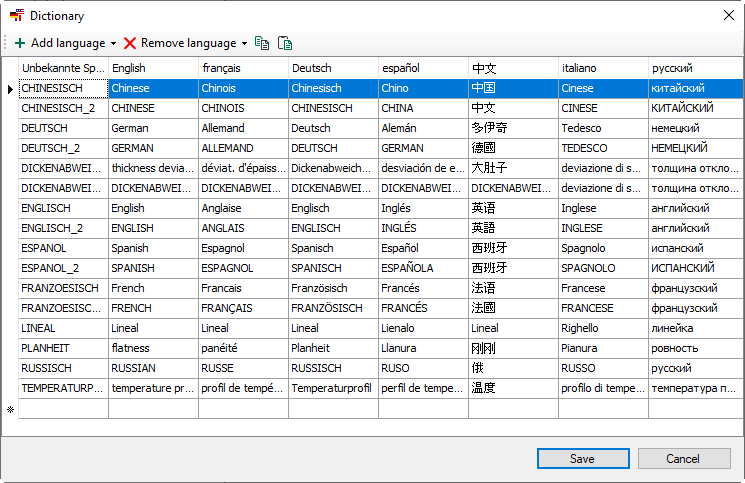Cancel the dictionary dialog
The height and width of the screenshot is (483, 745).
coord(683,459)
